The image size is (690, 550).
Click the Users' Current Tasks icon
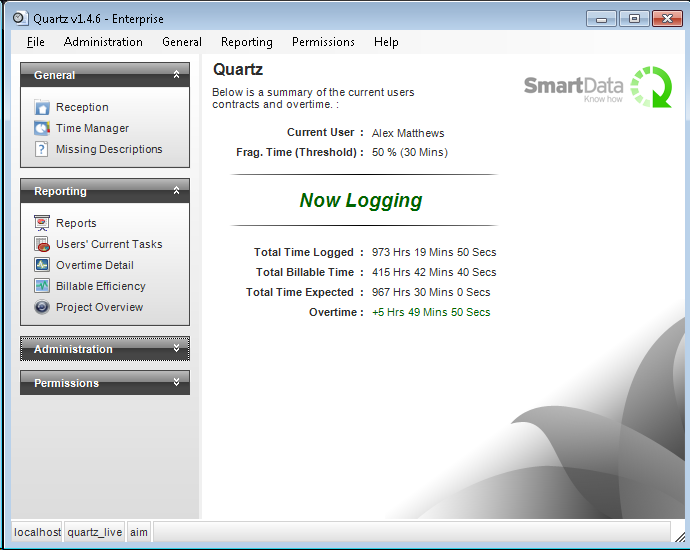click(x=42, y=244)
